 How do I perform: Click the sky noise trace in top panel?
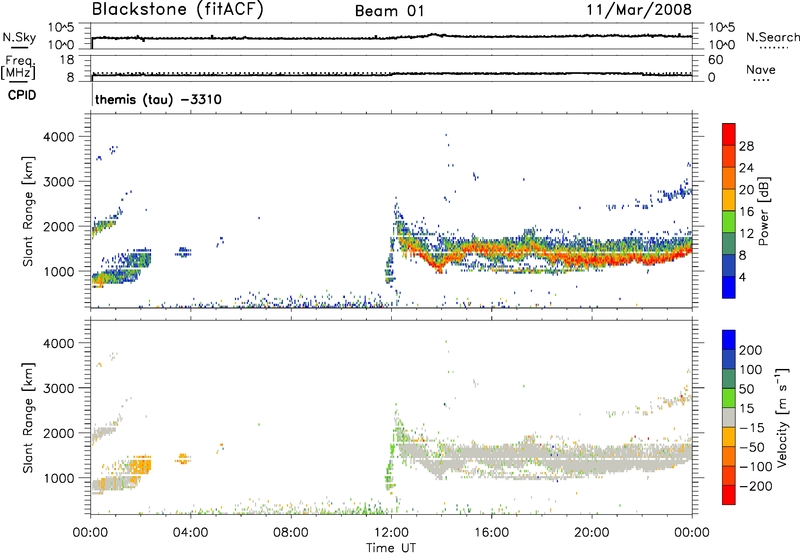391,37
